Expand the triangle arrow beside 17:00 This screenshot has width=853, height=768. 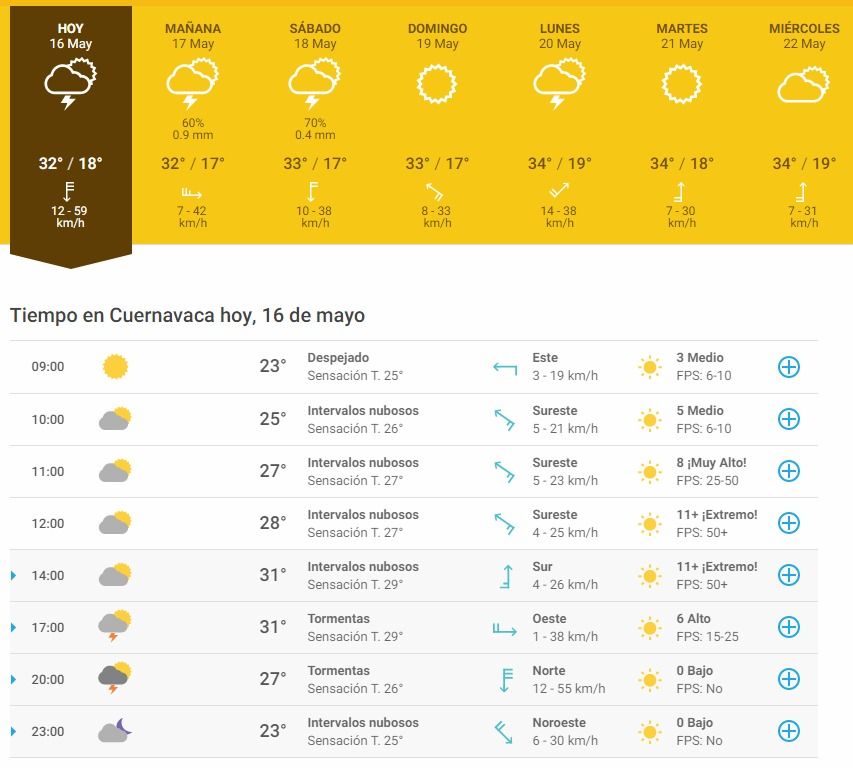point(14,628)
